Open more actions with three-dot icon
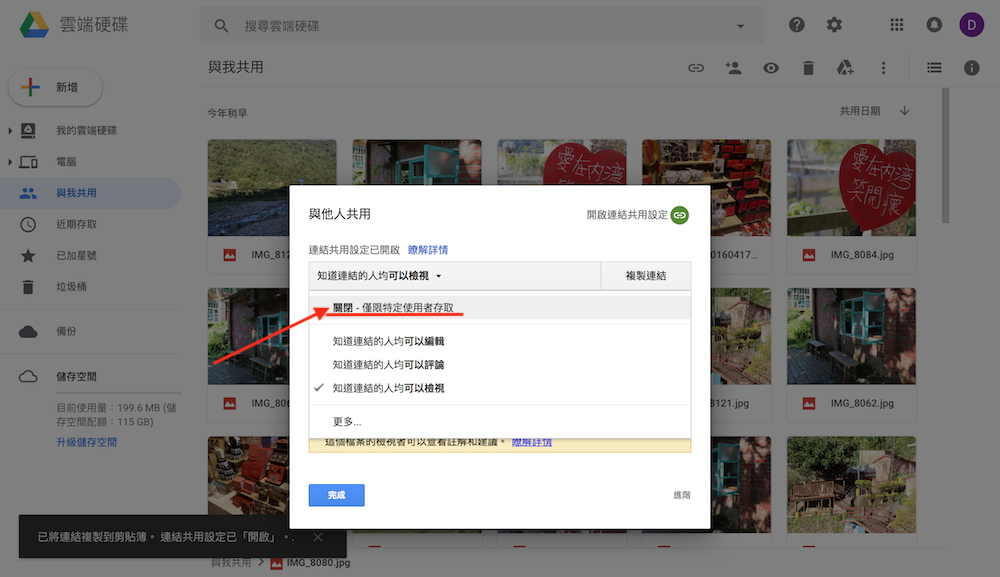The width and height of the screenshot is (1000, 577). click(x=882, y=67)
